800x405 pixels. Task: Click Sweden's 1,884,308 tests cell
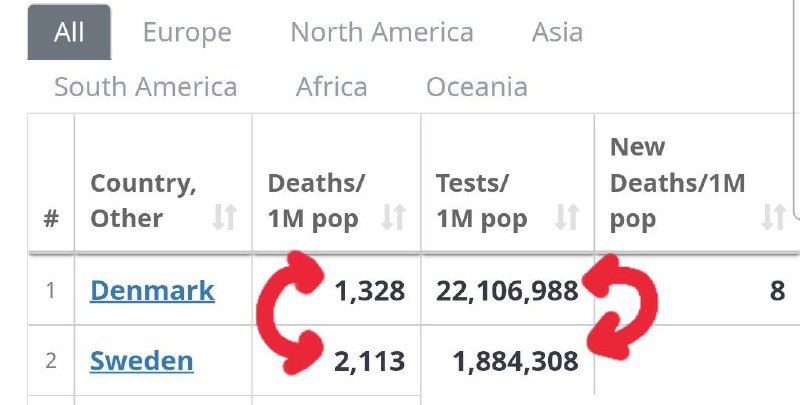(508, 361)
